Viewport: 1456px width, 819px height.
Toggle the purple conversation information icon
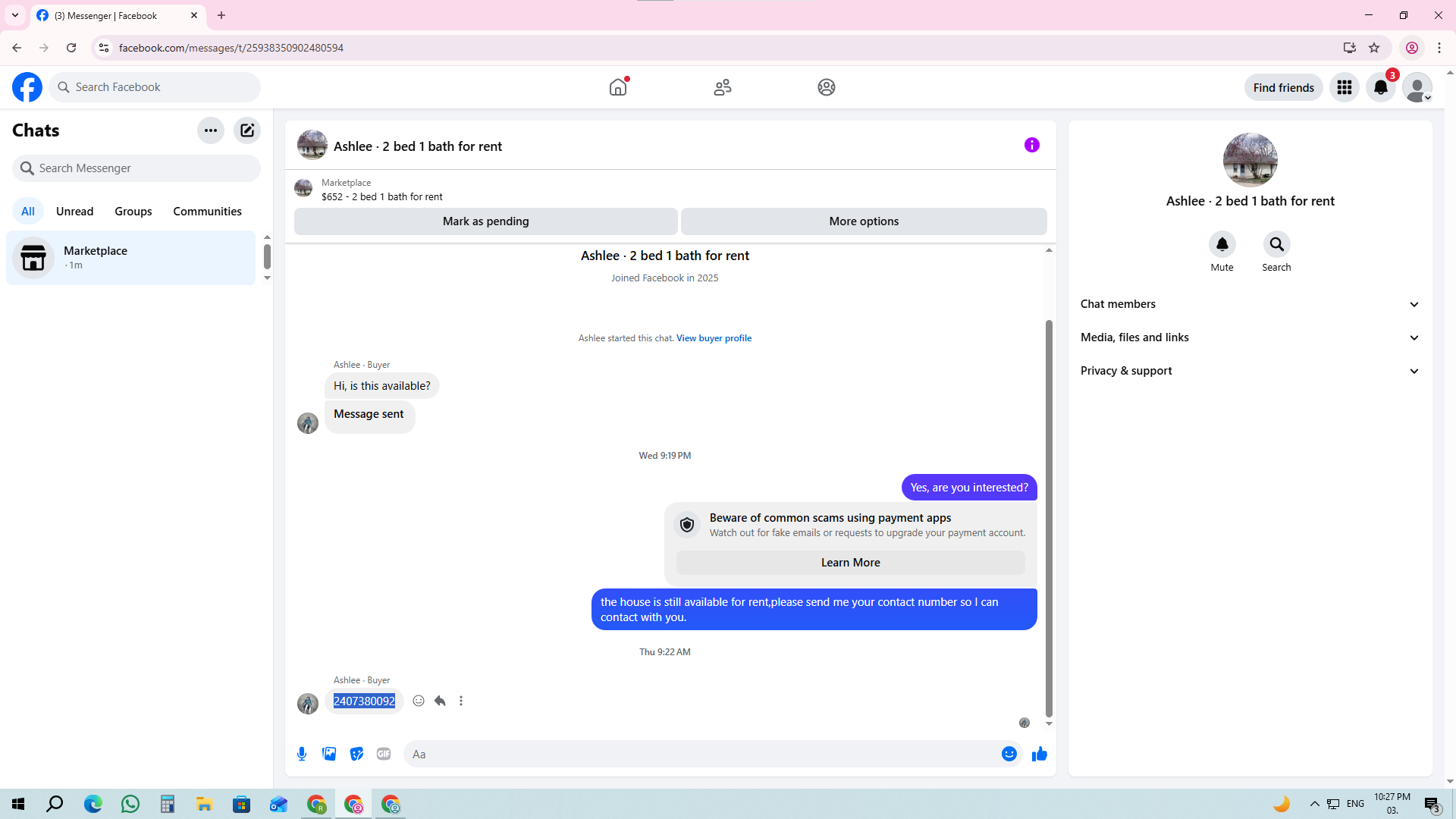[1031, 145]
